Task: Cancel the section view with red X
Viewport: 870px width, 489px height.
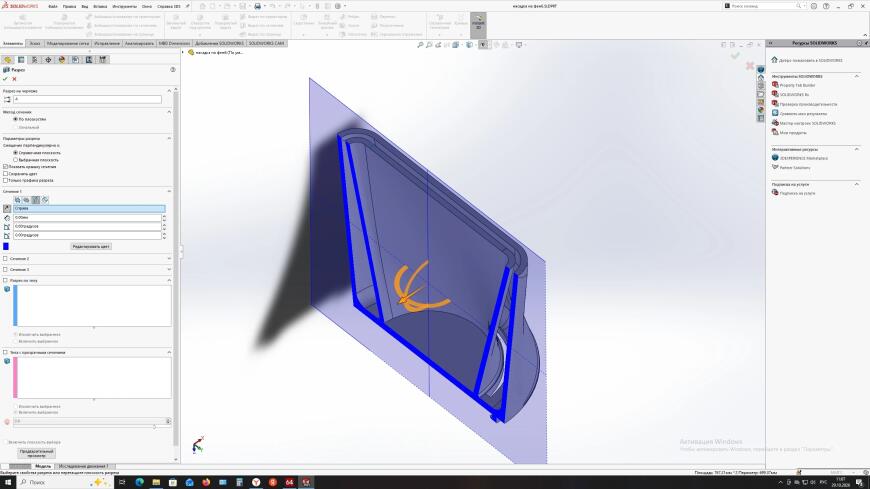Action: tap(14, 79)
